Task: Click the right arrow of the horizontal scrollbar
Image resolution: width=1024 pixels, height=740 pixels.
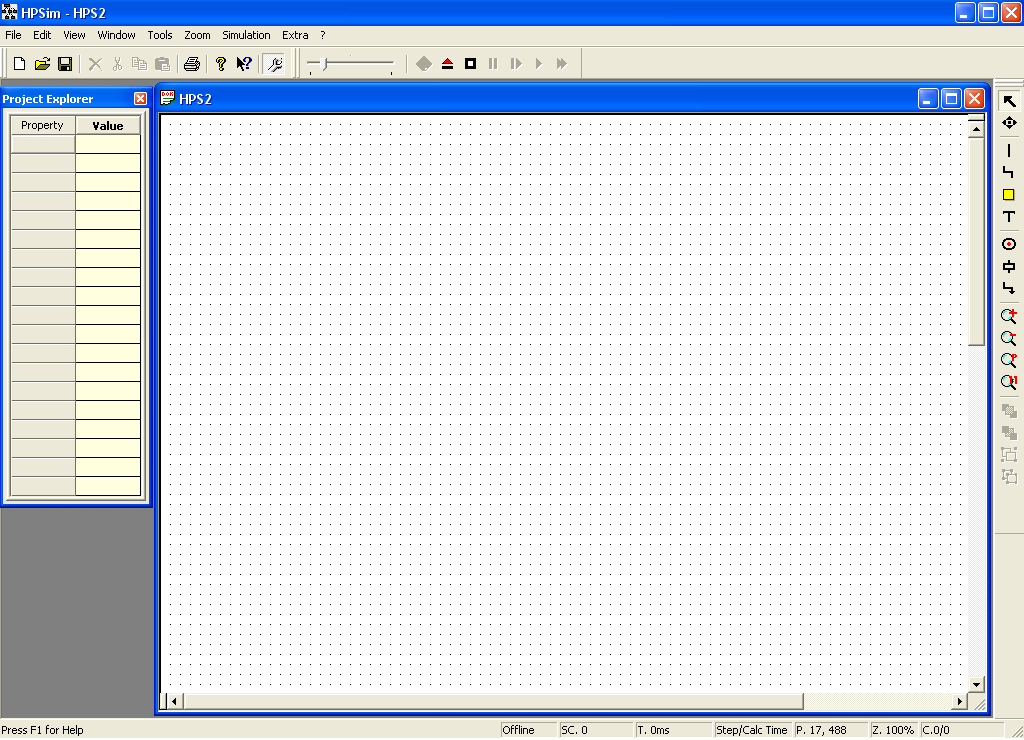Action: [959, 701]
